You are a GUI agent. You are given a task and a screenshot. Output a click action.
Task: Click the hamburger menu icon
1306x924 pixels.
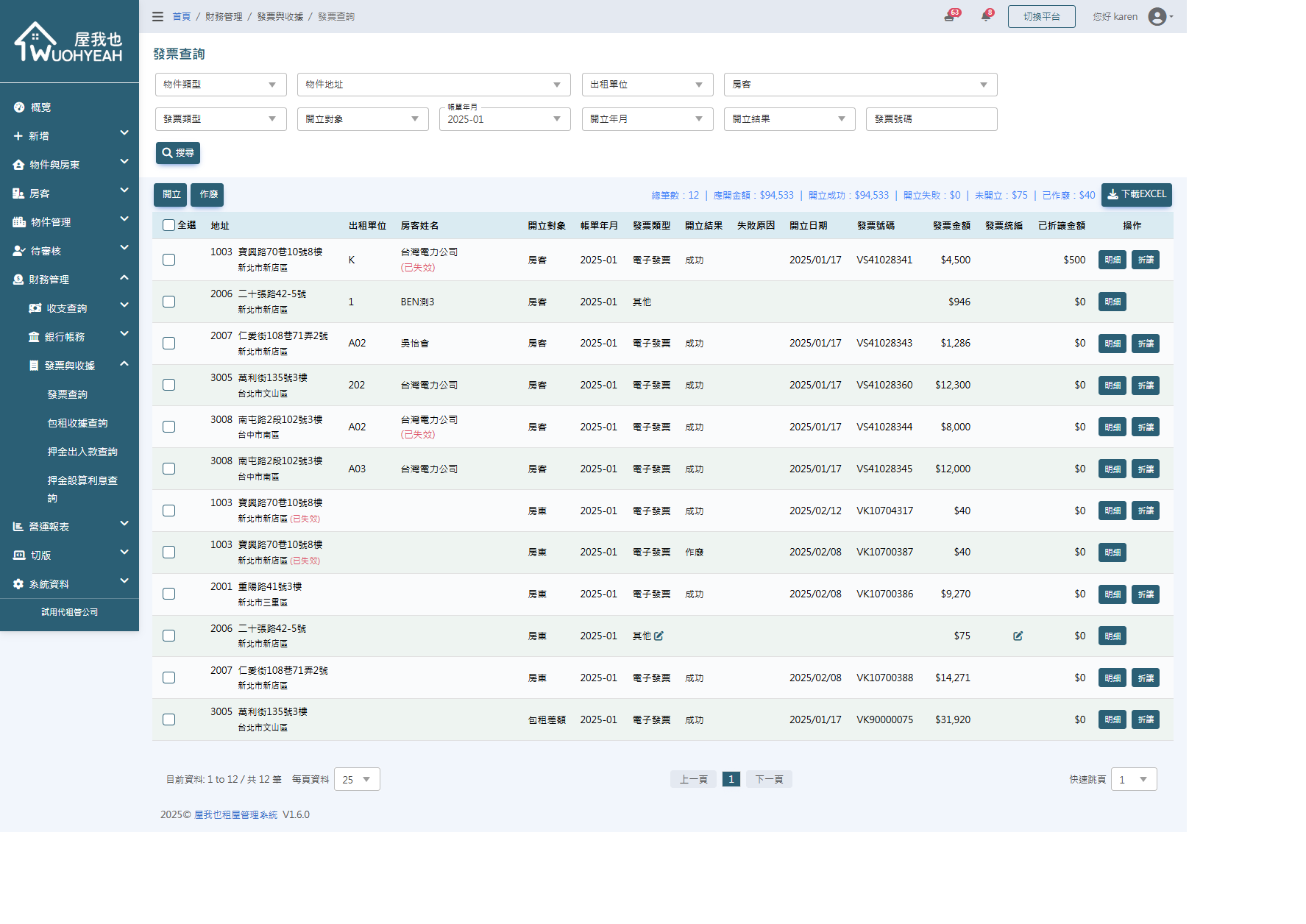coord(157,16)
